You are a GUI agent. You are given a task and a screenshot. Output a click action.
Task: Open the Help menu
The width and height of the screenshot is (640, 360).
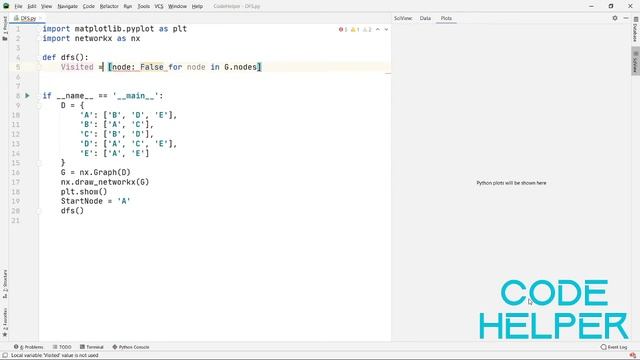click(x=197, y=7)
